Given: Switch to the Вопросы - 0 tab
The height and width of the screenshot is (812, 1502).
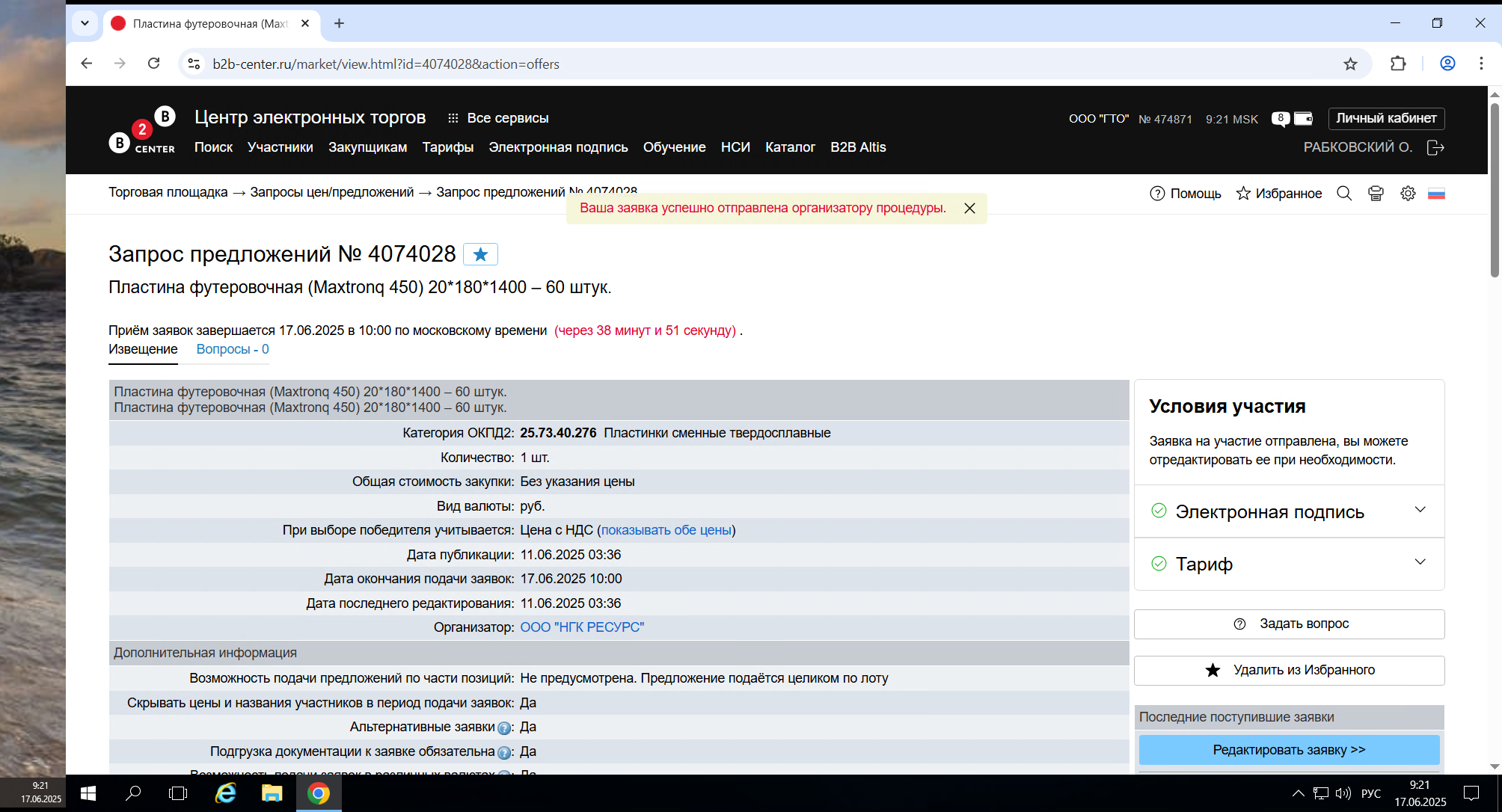Looking at the screenshot, I should 233,349.
